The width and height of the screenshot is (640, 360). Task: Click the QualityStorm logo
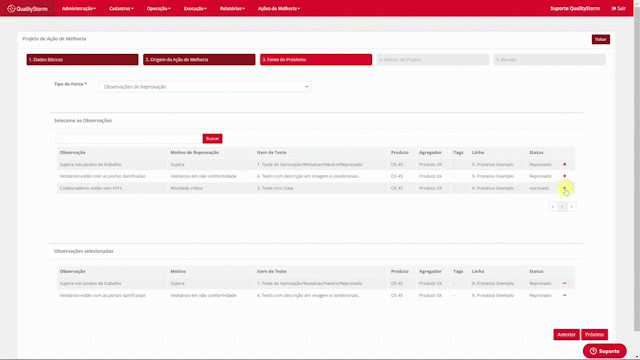pyautogui.click(x=27, y=8)
